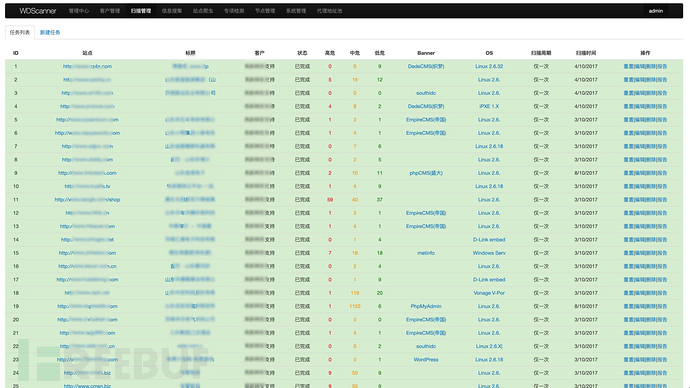The height and width of the screenshot is (388, 690).
Task: Click 仅一次 scan cycle in row 12
Action: pos(541,213)
